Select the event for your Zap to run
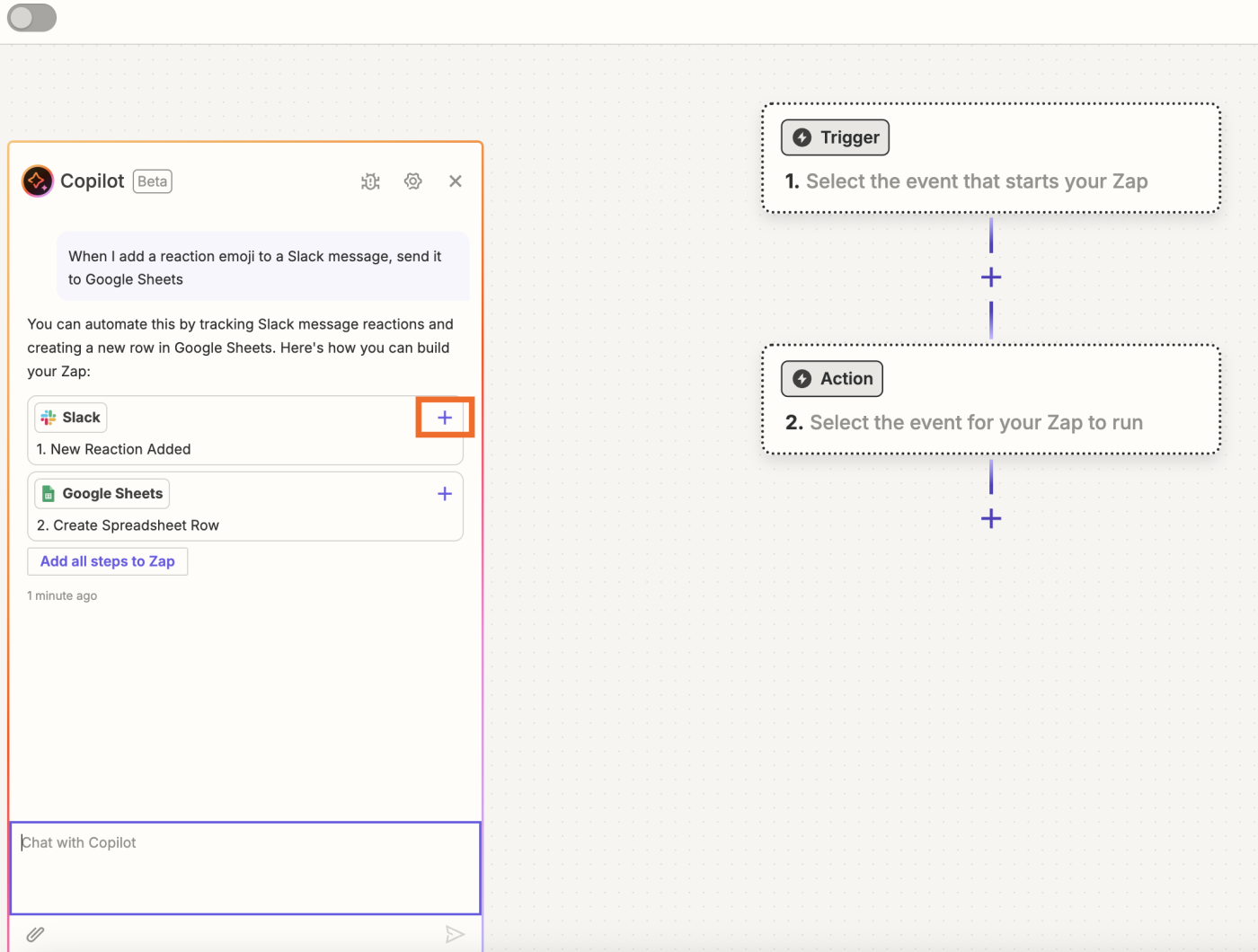This screenshot has width=1258, height=952. click(976, 423)
